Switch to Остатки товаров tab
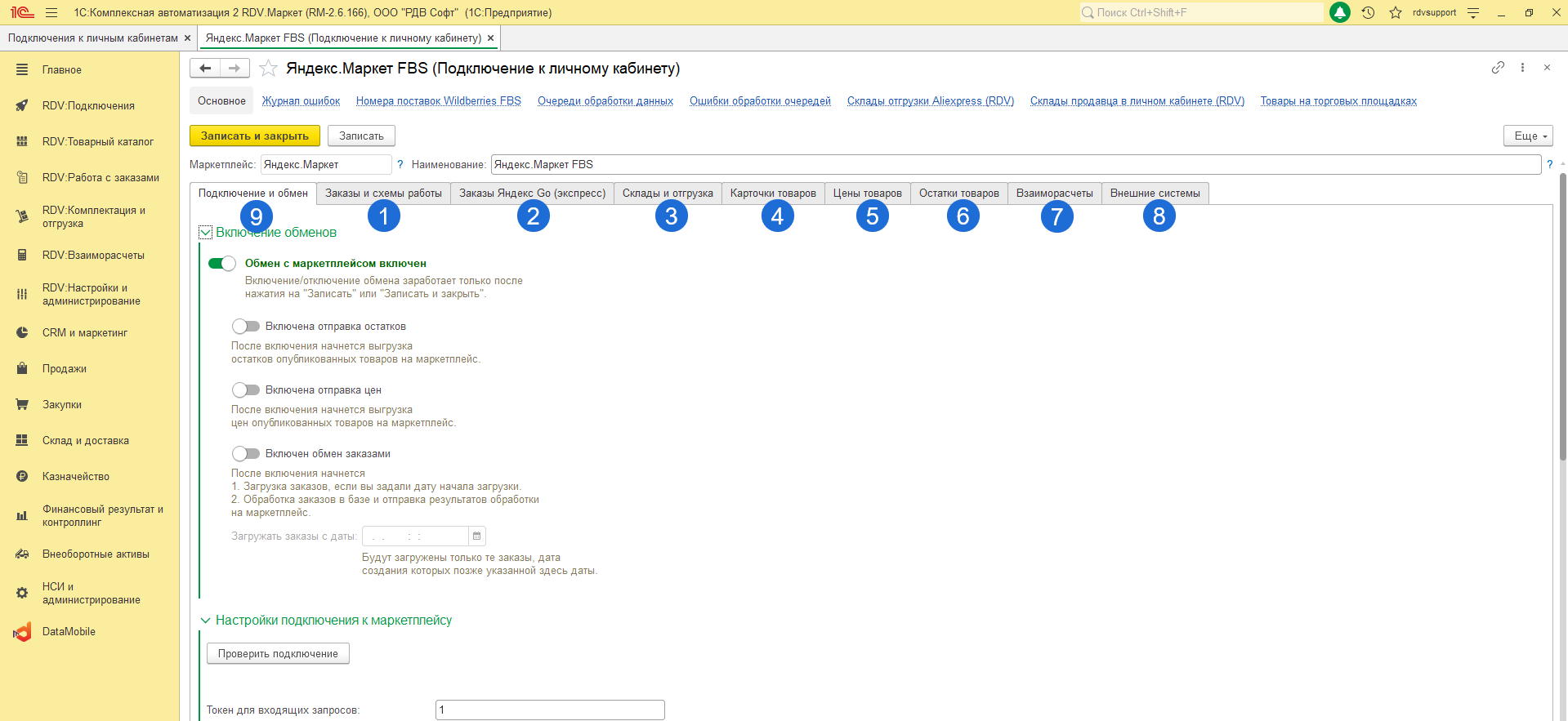Image resolution: width=1568 pixels, height=721 pixels. [959, 194]
